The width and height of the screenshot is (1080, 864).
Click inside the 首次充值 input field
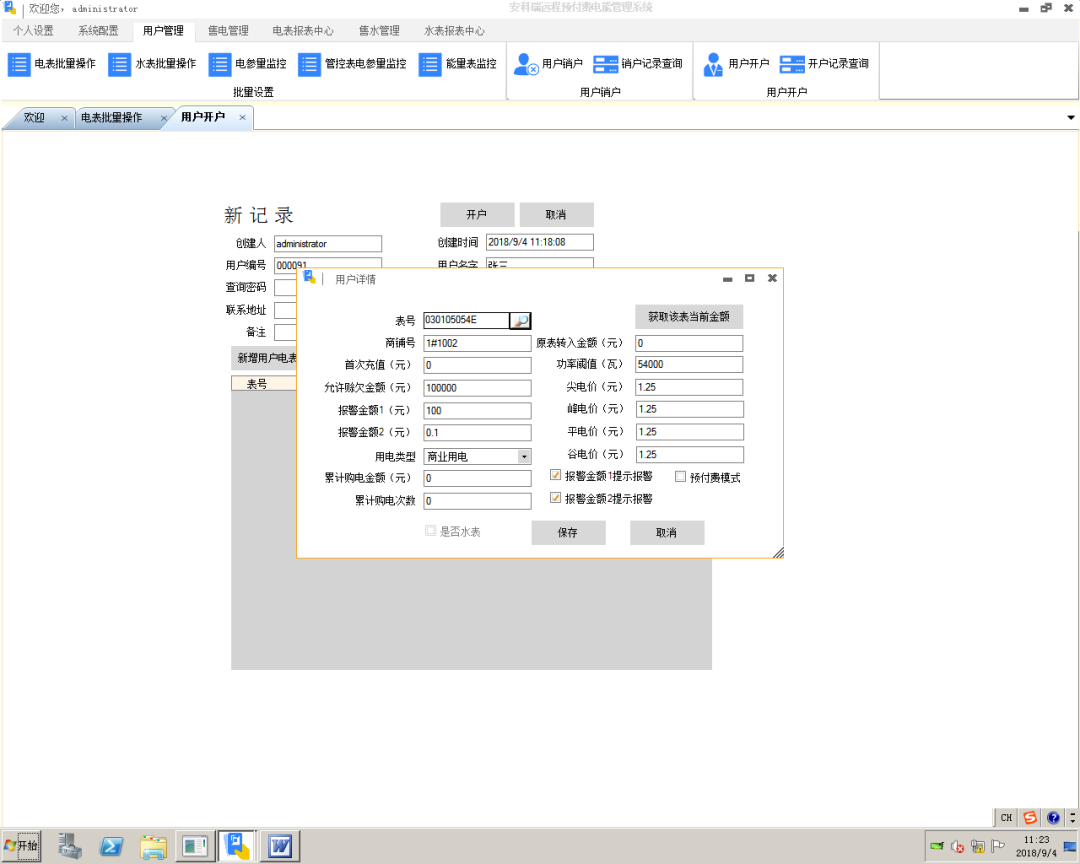click(x=477, y=365)
